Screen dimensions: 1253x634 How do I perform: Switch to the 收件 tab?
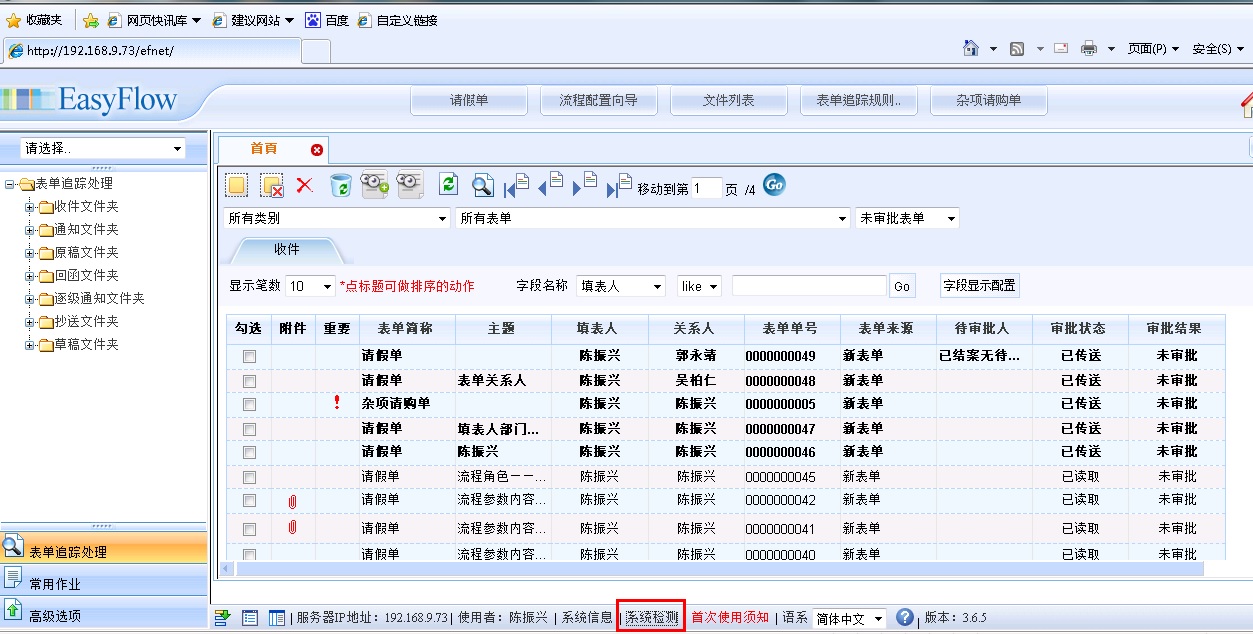tap(286, 249)
